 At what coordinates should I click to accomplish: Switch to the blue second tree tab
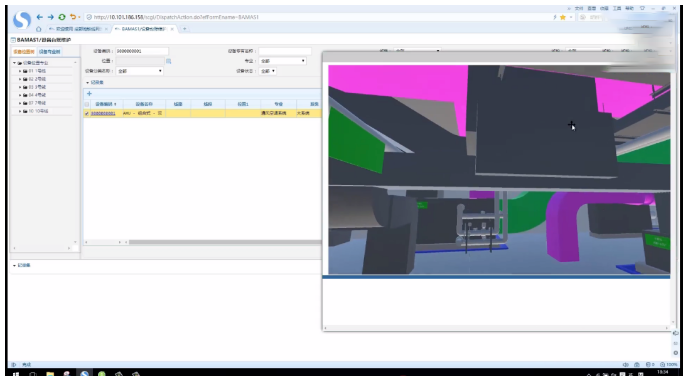point(50,52)
